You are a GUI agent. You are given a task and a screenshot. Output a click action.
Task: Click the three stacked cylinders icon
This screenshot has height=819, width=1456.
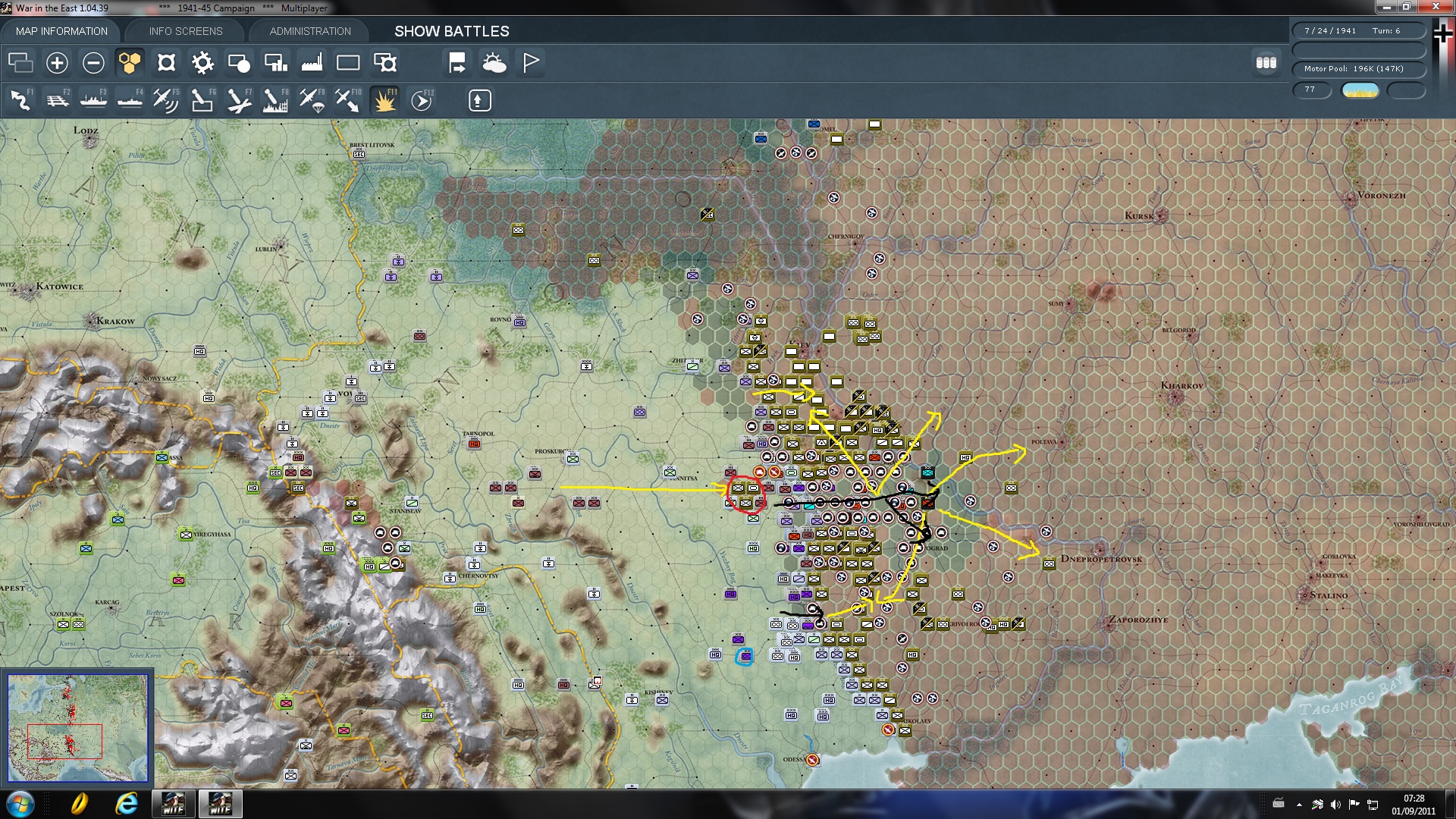pos(1266,62)
